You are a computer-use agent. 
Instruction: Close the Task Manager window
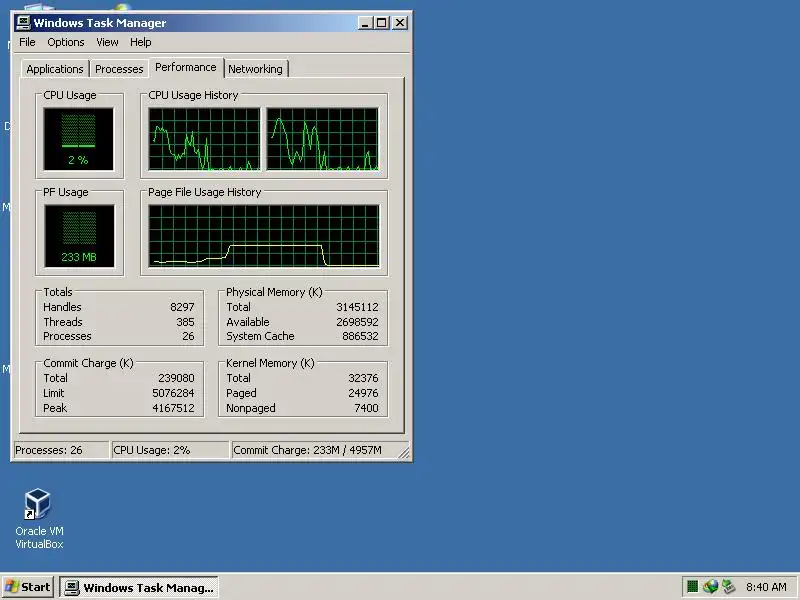[x=400, y=23]
